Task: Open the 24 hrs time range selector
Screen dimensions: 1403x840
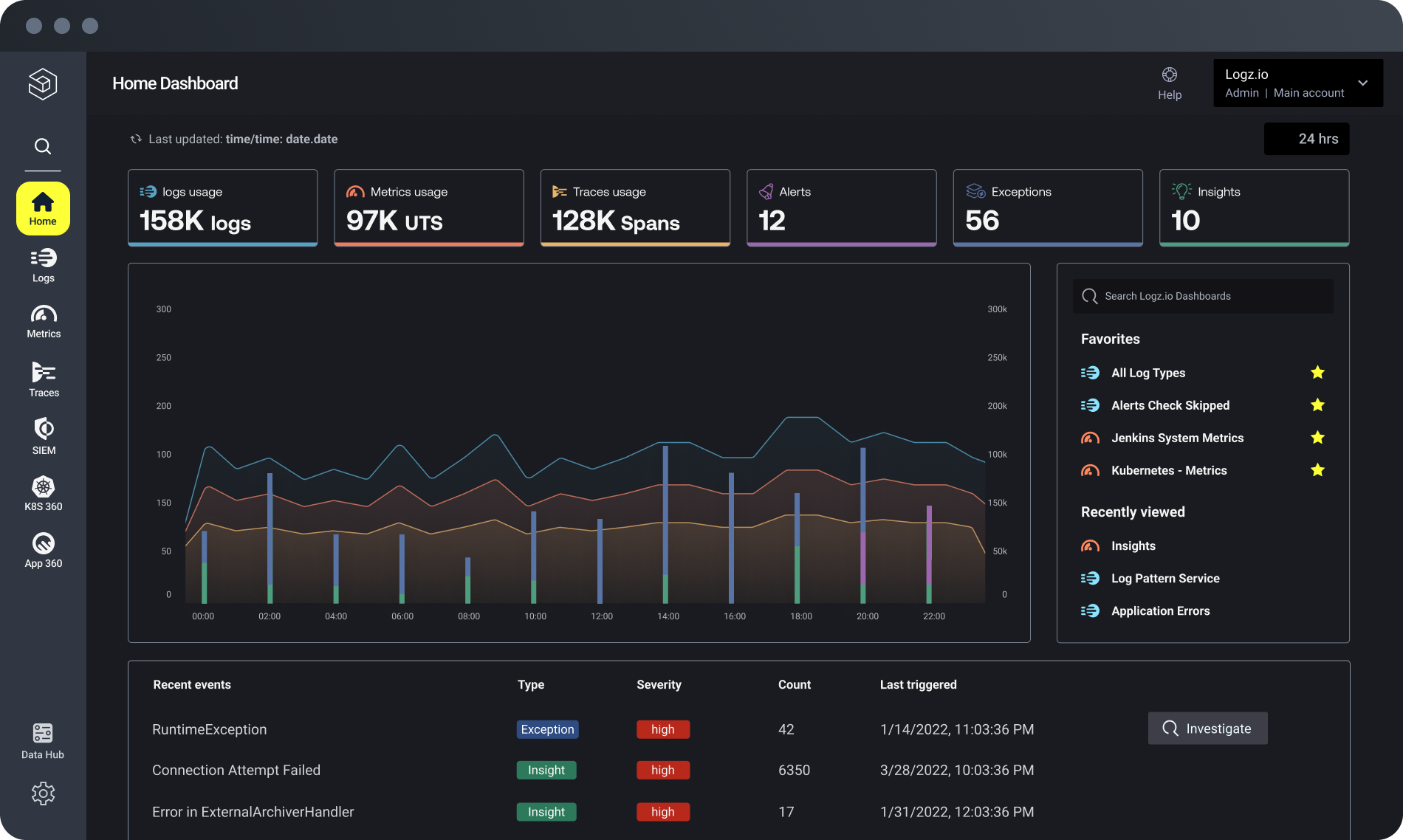Action: pyautogui.click(x=1306, y=139)
